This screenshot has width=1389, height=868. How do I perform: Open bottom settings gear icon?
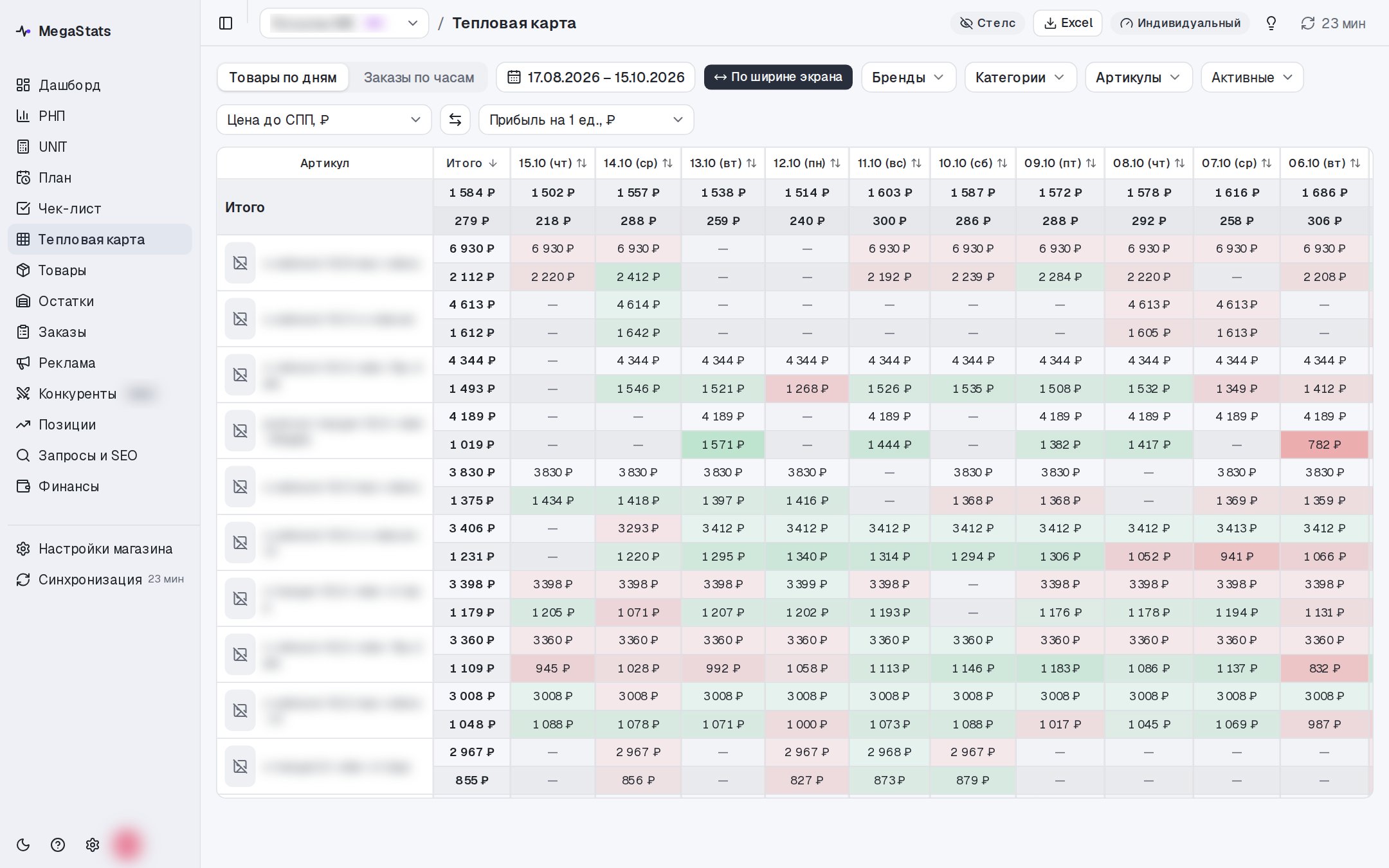pos(93,845)
